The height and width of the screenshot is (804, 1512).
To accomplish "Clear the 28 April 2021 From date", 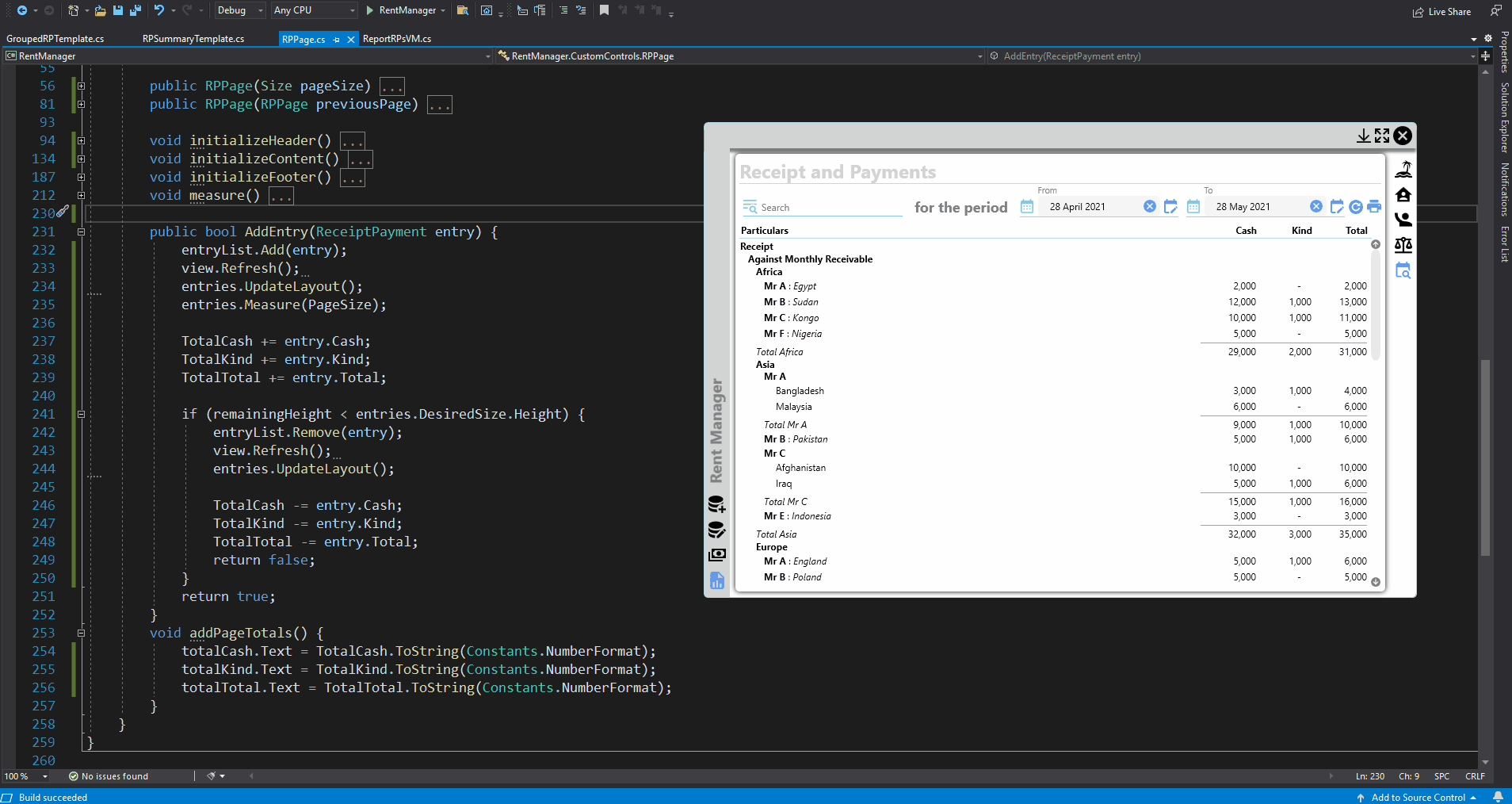I will (1150, 206).
